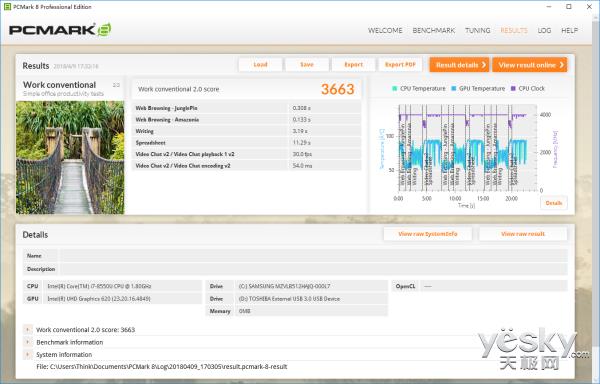The width and height of the screenshot is (600, 384).
Task: Open the Help tab
Action: coord(569,31)
